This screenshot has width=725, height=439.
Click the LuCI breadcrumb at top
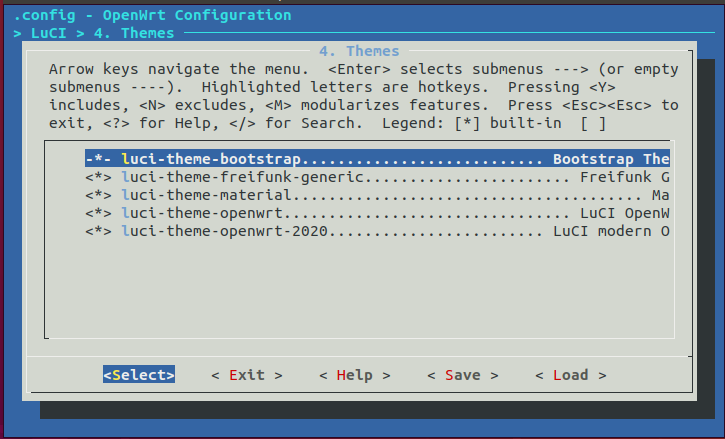[x=49, y=33]
